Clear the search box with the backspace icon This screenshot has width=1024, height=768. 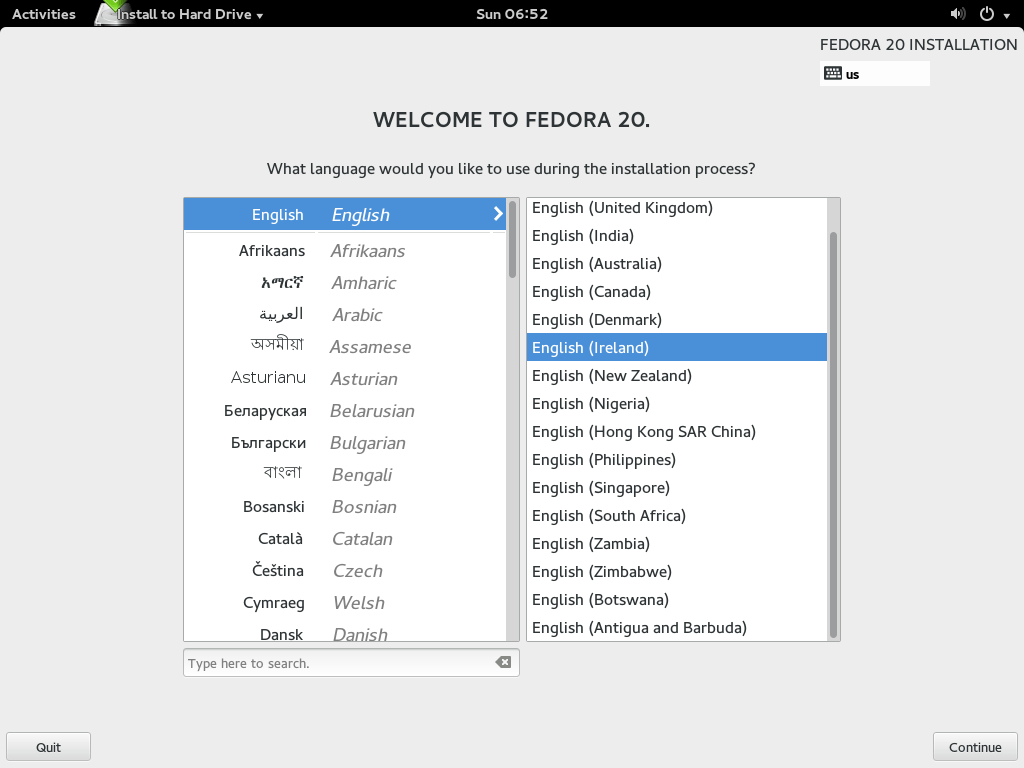pyautogui.click(x=503, y=662)
